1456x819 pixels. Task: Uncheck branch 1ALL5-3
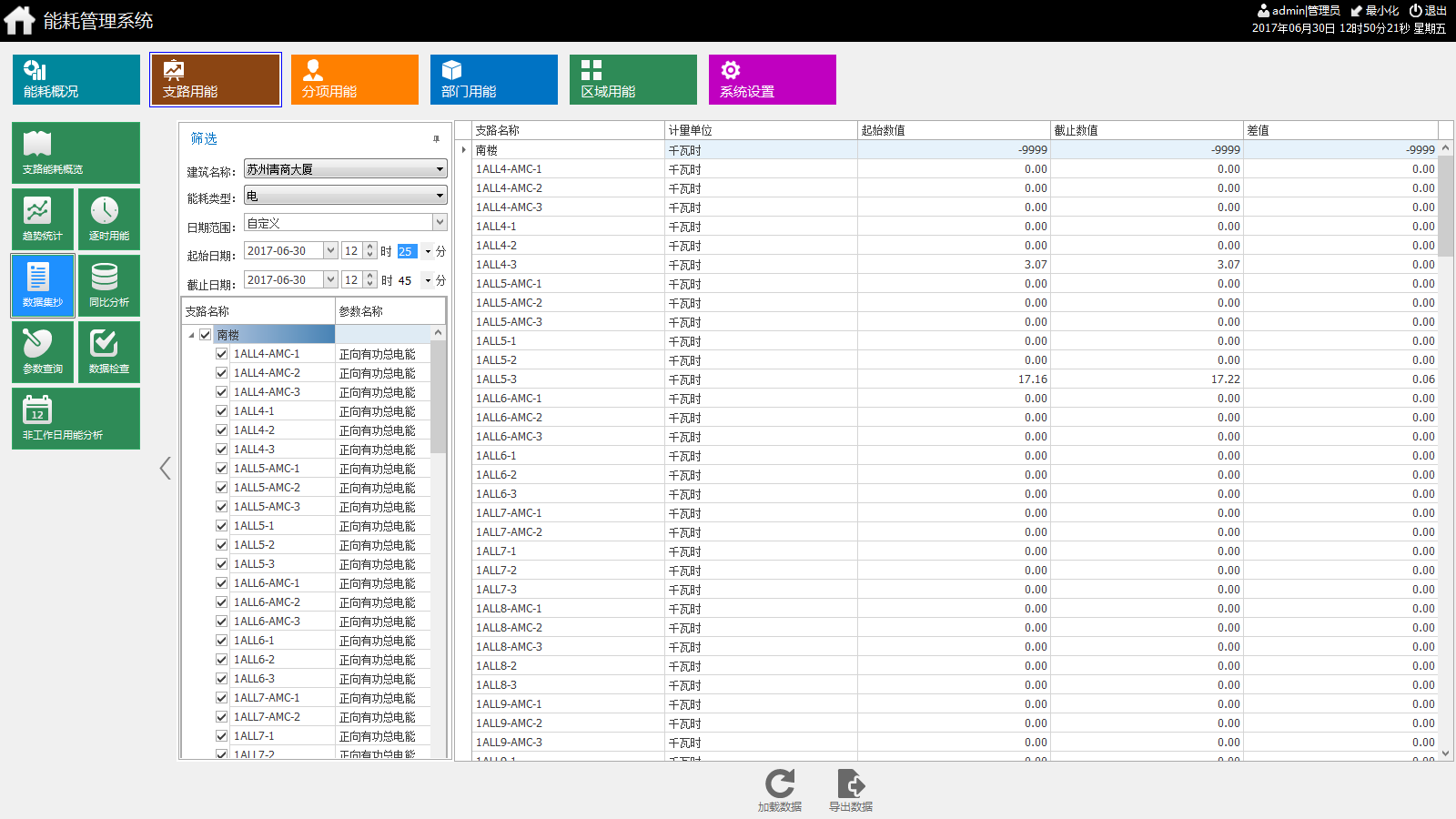pyautogui.click(x=221, y=564)
